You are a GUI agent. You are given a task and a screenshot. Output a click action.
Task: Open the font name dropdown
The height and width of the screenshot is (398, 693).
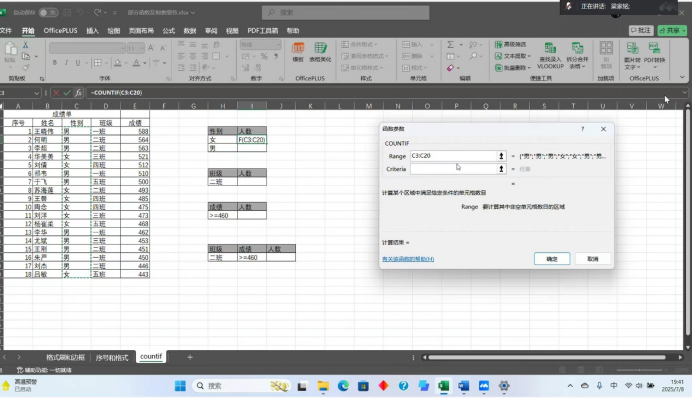pos(123,48)
